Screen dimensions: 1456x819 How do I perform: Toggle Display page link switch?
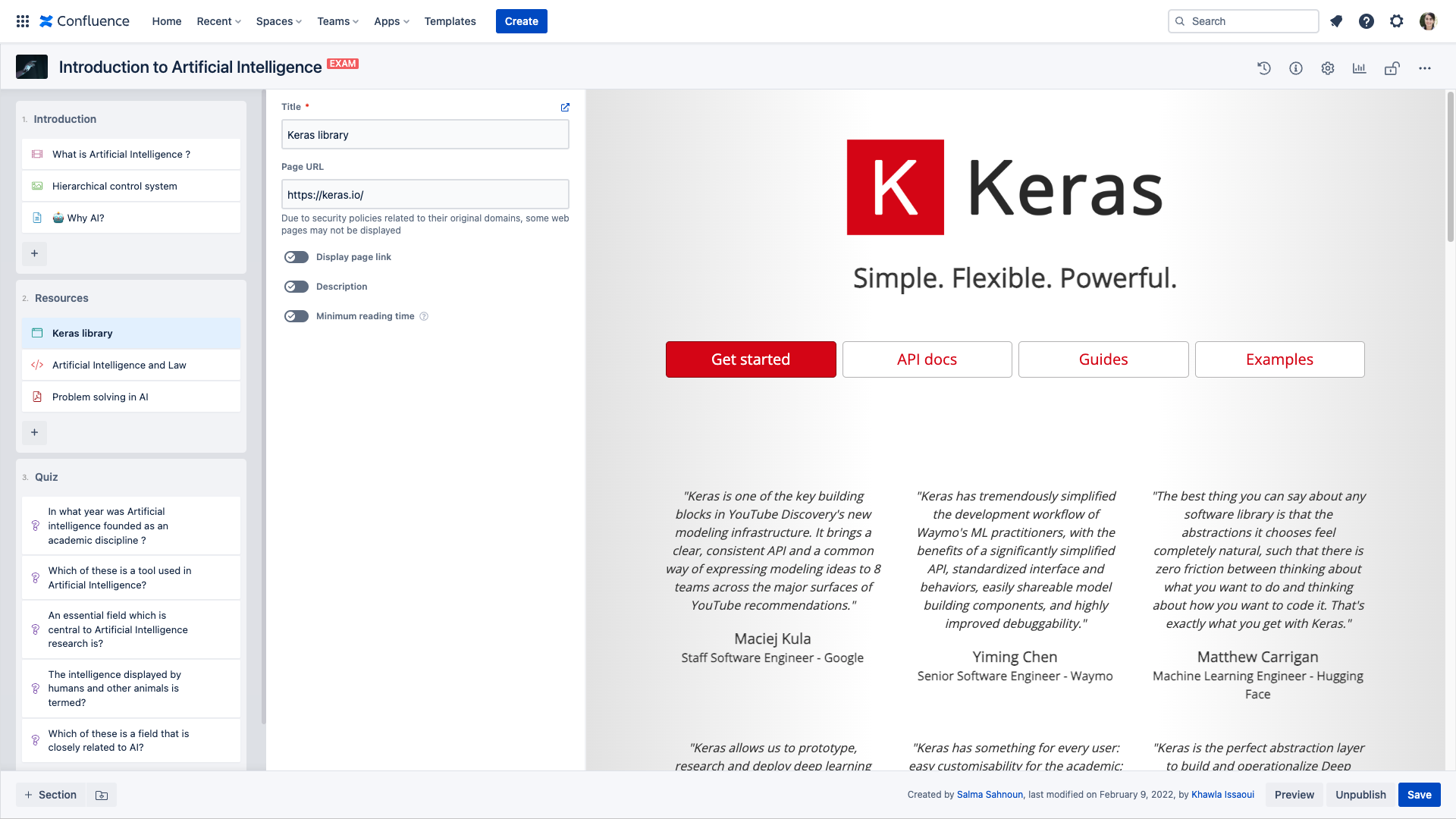[x=297, y=257]
